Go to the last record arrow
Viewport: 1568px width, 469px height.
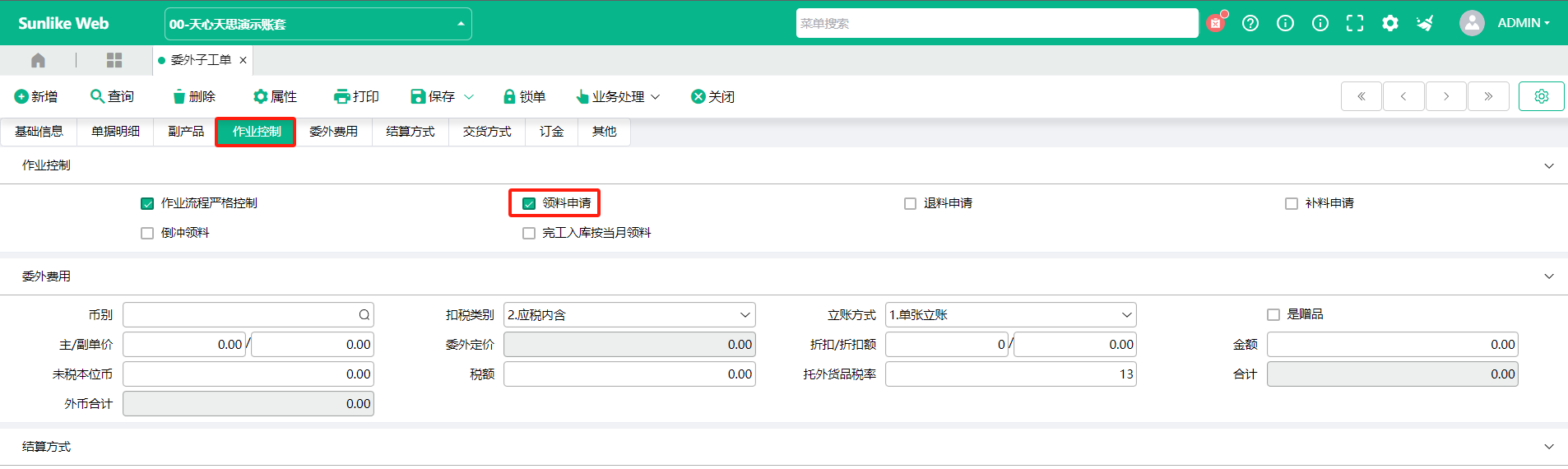tap(1488, 96)
